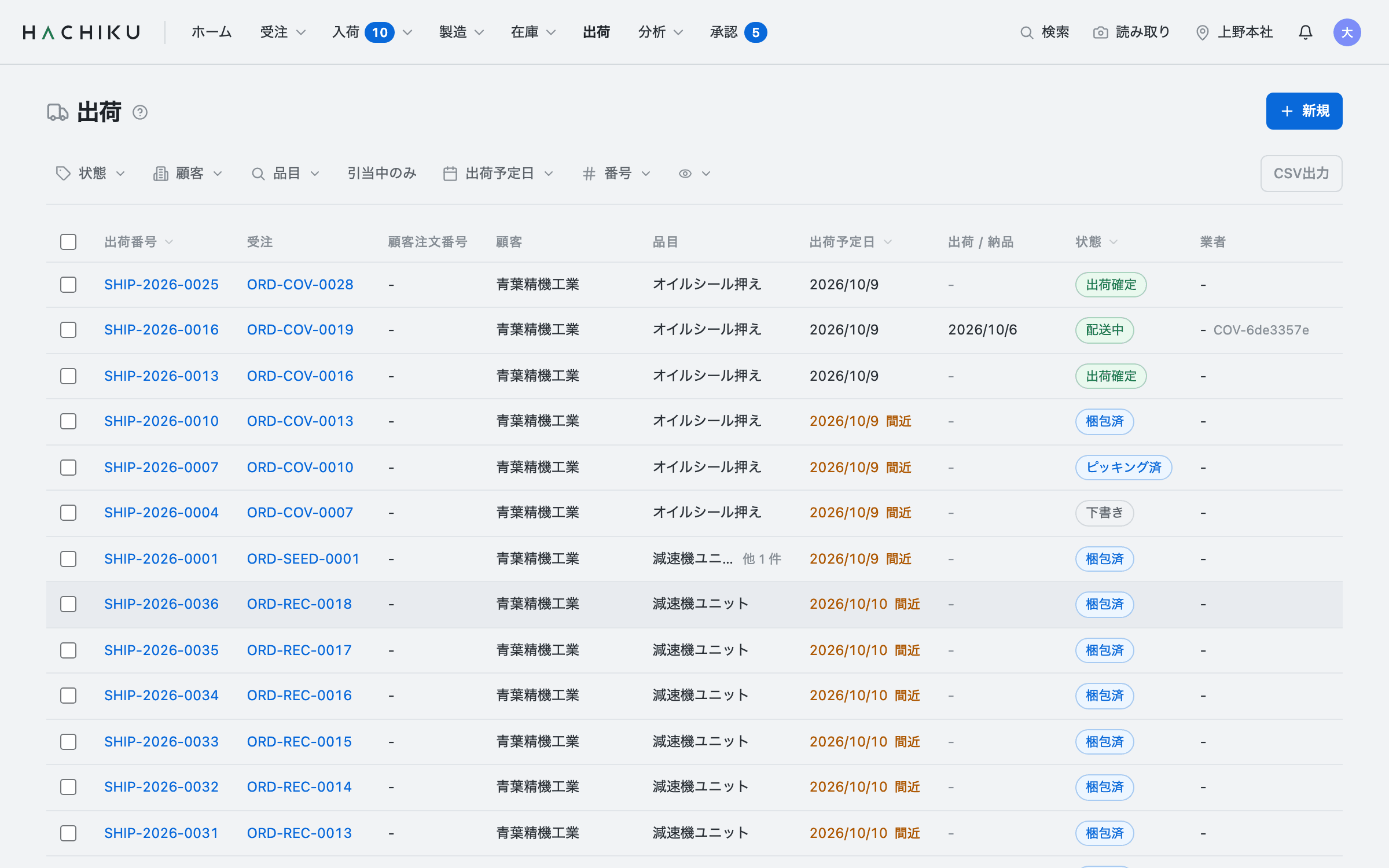Select the checkbox for SHIP-2026-0025
Screen dimensions: 1389x868
pyautogui.click(x=68, y=285)
